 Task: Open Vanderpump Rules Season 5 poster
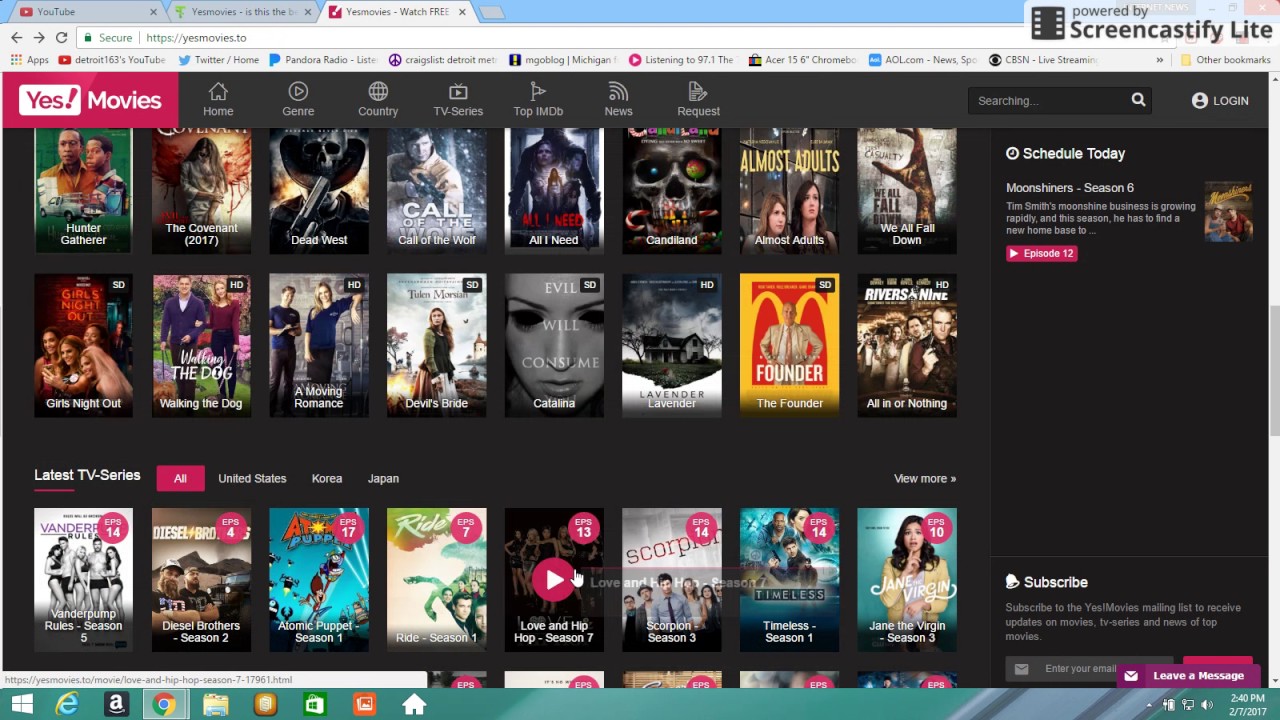[x=83, y=580]
